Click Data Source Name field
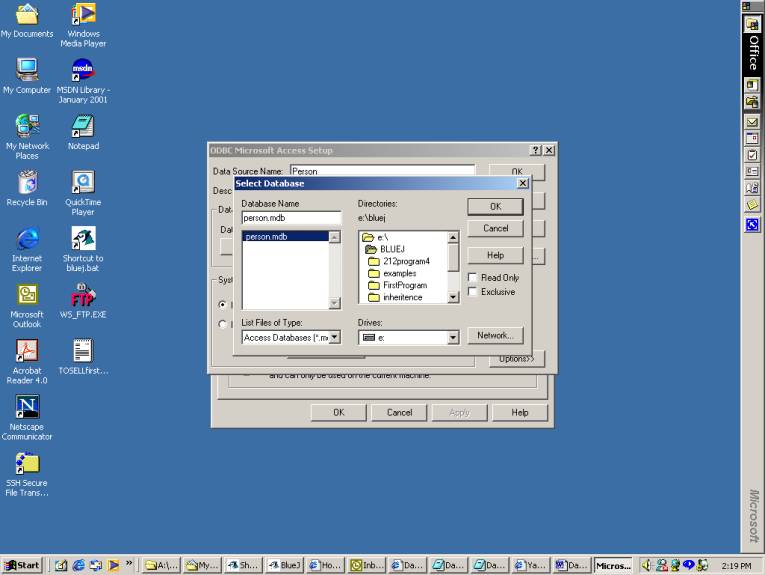This screenshot has height=575, width=765. pos(382,171)
